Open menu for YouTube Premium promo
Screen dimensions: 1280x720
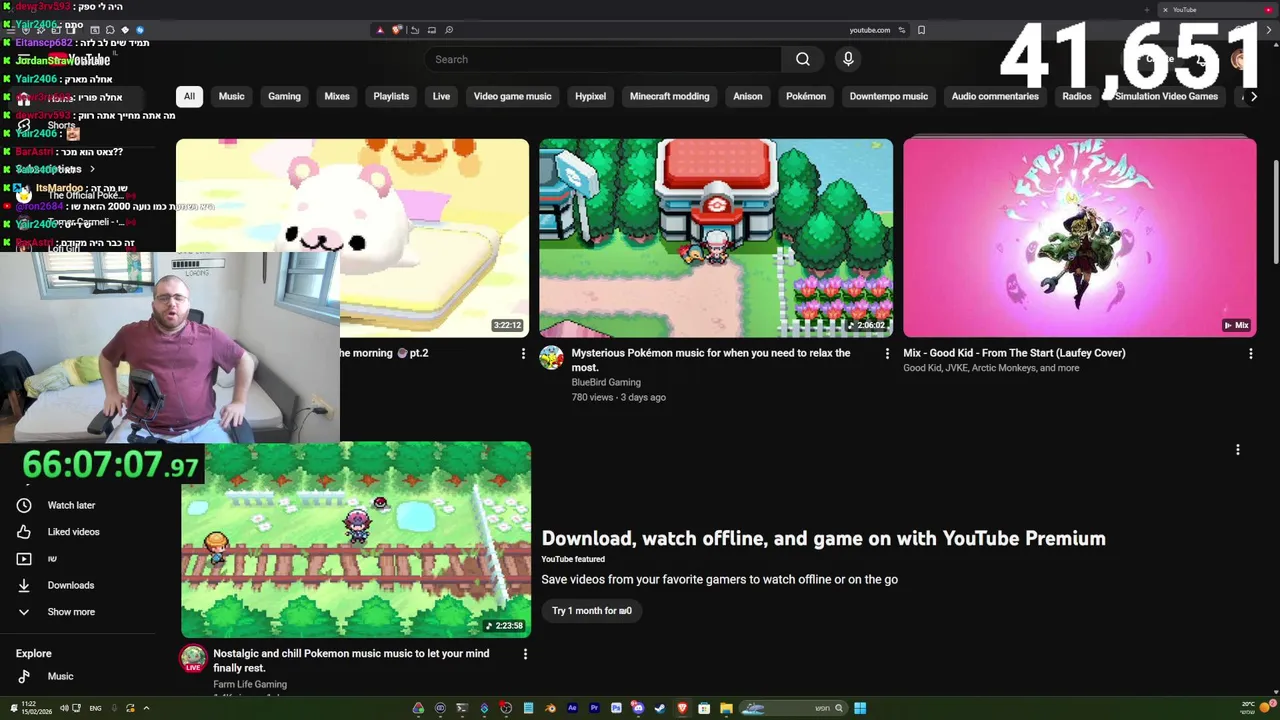point(1238,450)
